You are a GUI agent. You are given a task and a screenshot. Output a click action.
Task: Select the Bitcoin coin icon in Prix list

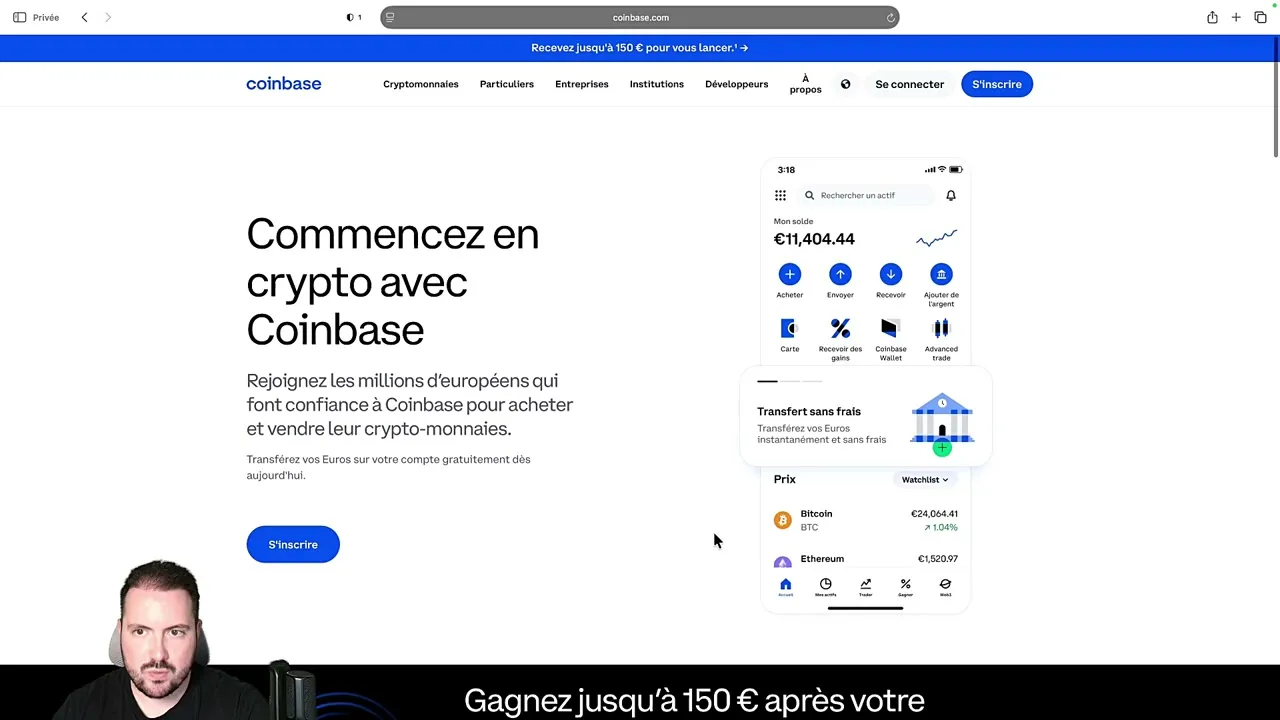pyautogui.click(x=783, y=520)
